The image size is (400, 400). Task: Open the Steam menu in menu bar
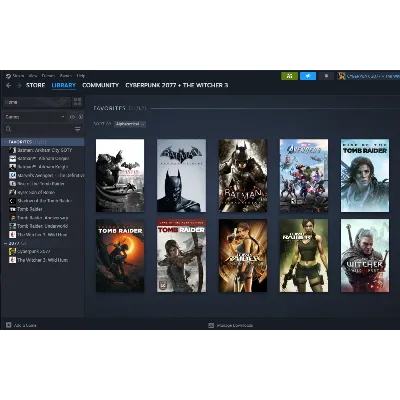pyautogui.click(x=18, y=76)
